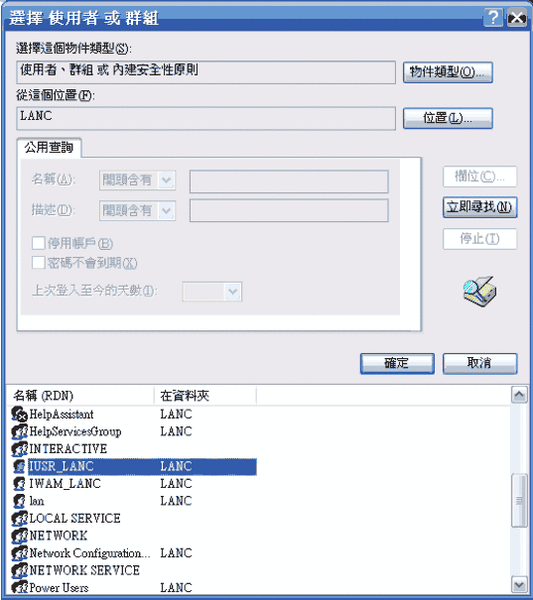The image size is (533, 600).
Task: Toggle the 密碼不會到期 checkbox
Action: coord(38,263)
